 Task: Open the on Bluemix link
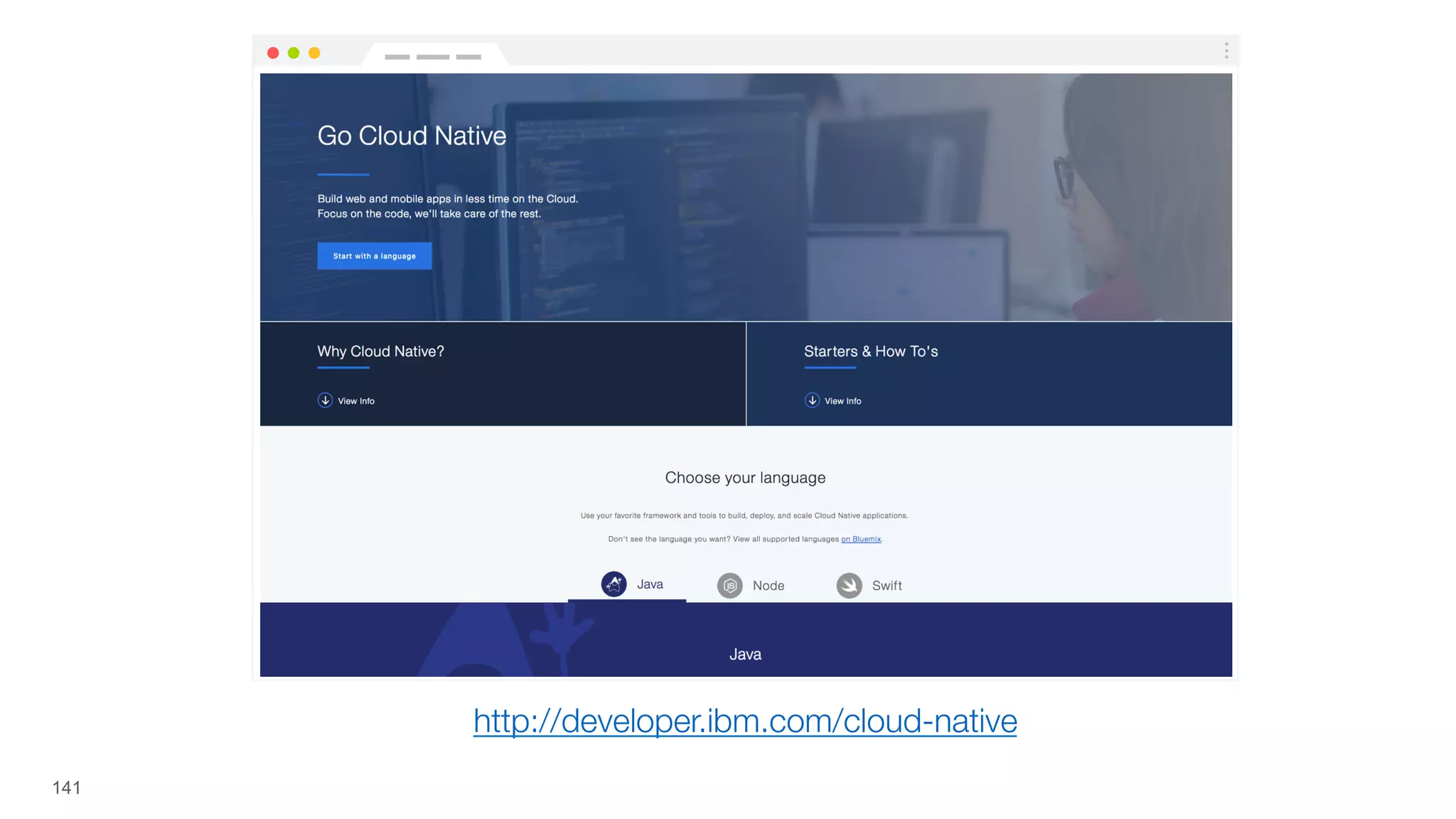click(861, 539)
